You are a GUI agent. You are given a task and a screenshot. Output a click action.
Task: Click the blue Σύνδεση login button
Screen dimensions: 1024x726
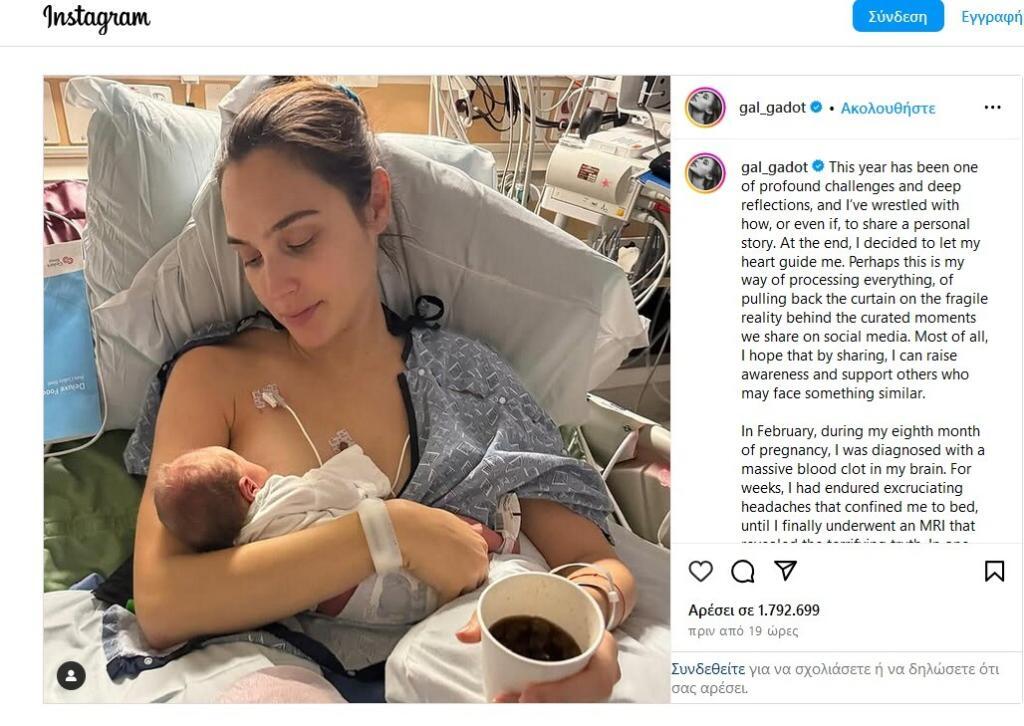pyautogui.click(x=897, y=16)
